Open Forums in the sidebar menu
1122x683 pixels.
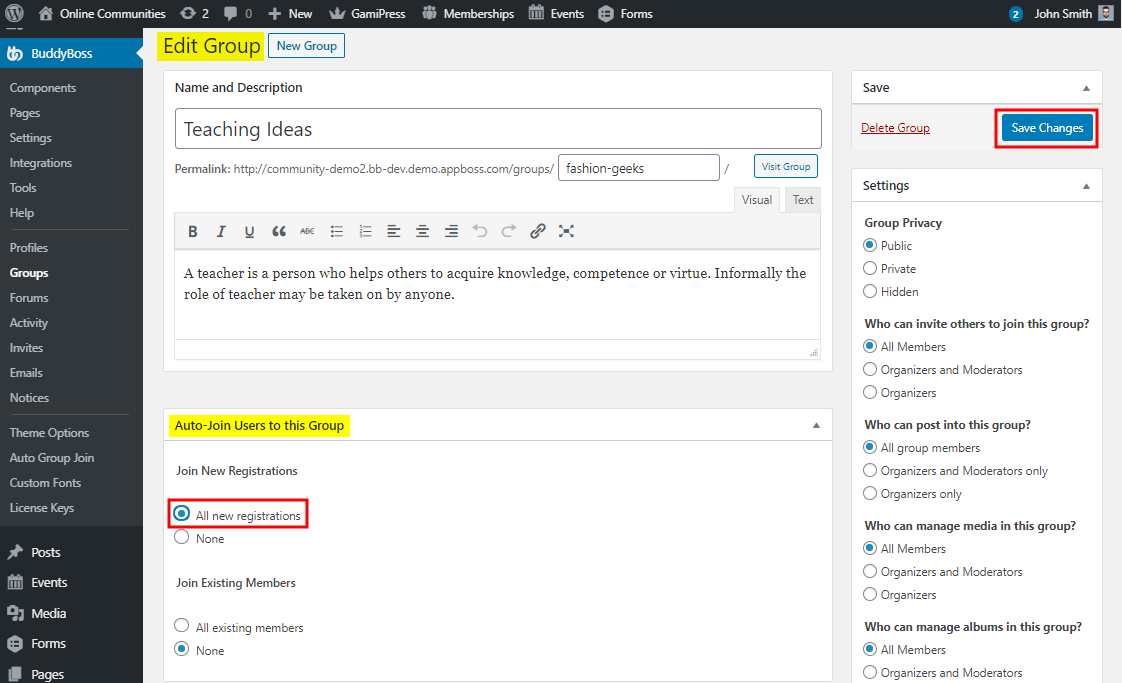[29, 298]
